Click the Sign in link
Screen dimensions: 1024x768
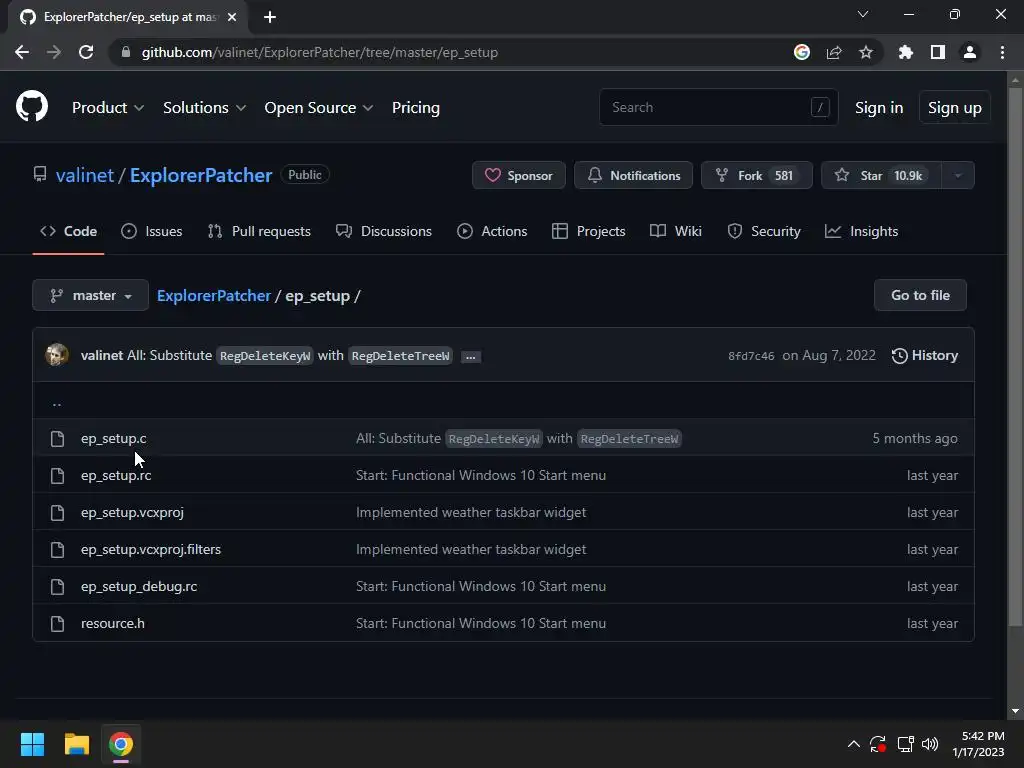[x=879, y=108]
